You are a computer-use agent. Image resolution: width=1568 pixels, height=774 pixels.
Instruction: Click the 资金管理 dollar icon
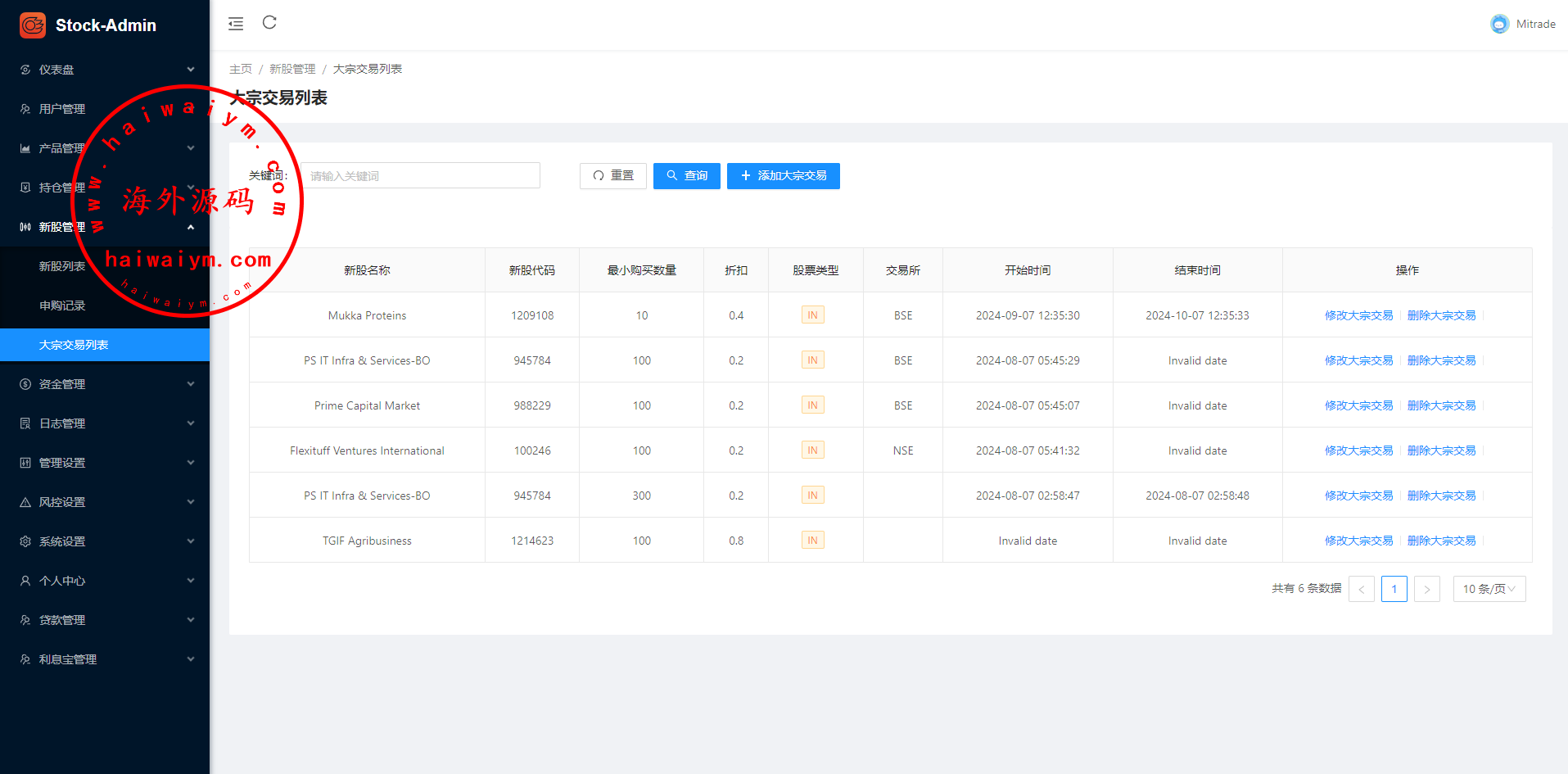pos(25,384)
